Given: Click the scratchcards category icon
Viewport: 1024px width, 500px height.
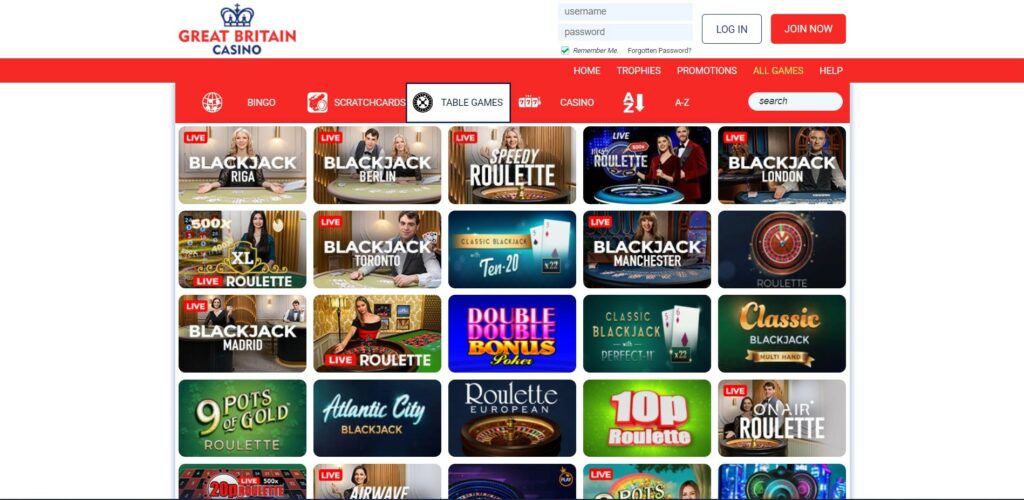Looking at the screenshot, I should click(317, 102).
